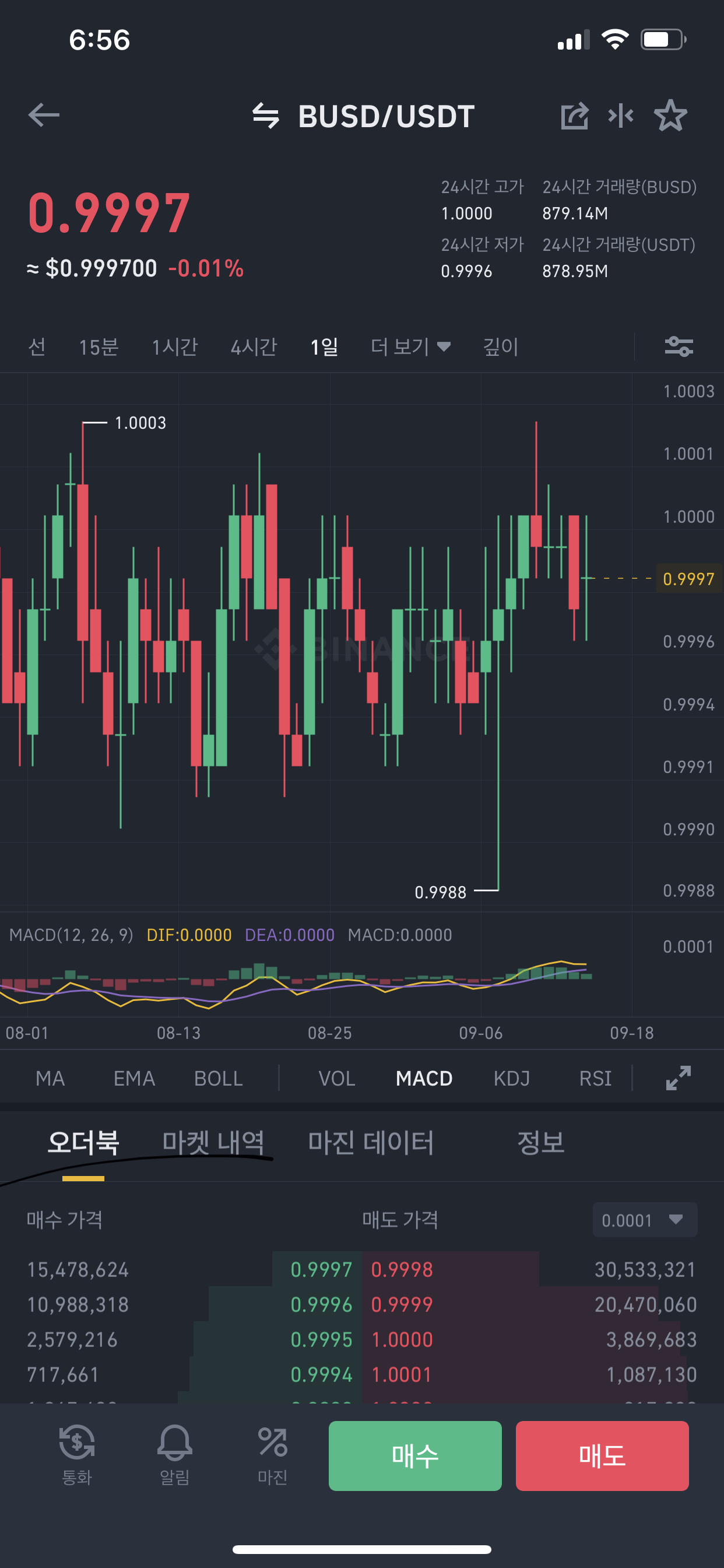Image resolution: width=724 pixels, height=1568 pixels.
Task: Tap the battery icon in status bar
Action: coord(664,40)
